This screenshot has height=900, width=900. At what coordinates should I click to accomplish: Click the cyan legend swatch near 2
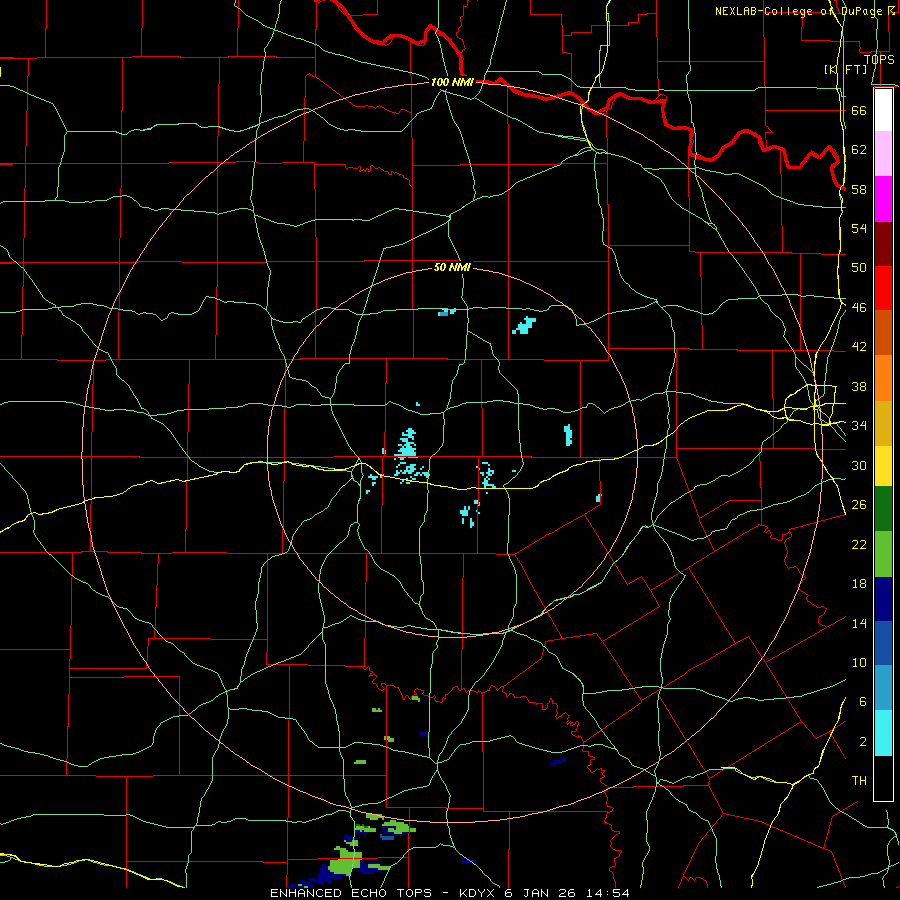pos(883,733)
